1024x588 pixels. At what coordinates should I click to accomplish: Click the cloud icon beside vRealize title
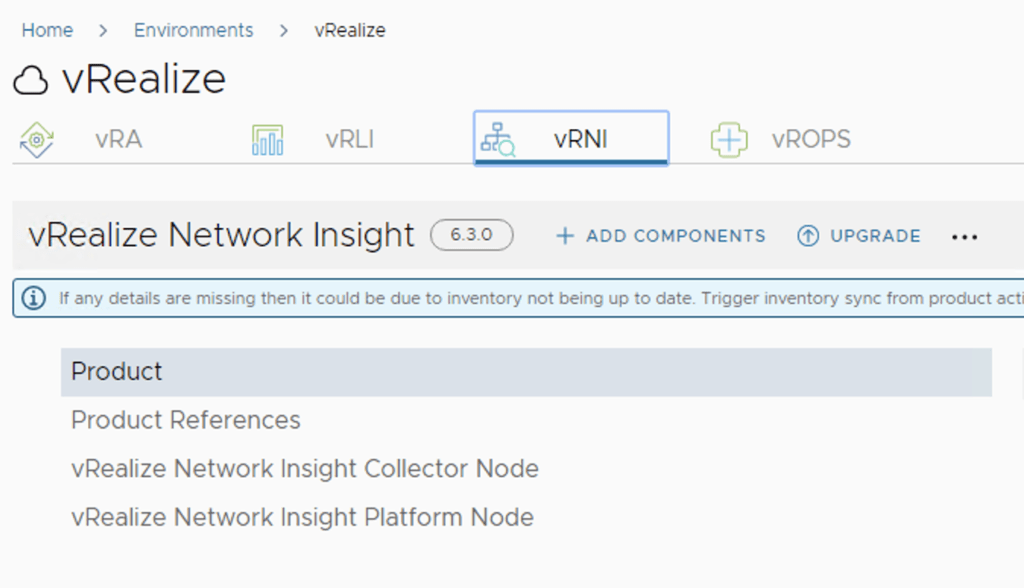(x=31, y=81)
